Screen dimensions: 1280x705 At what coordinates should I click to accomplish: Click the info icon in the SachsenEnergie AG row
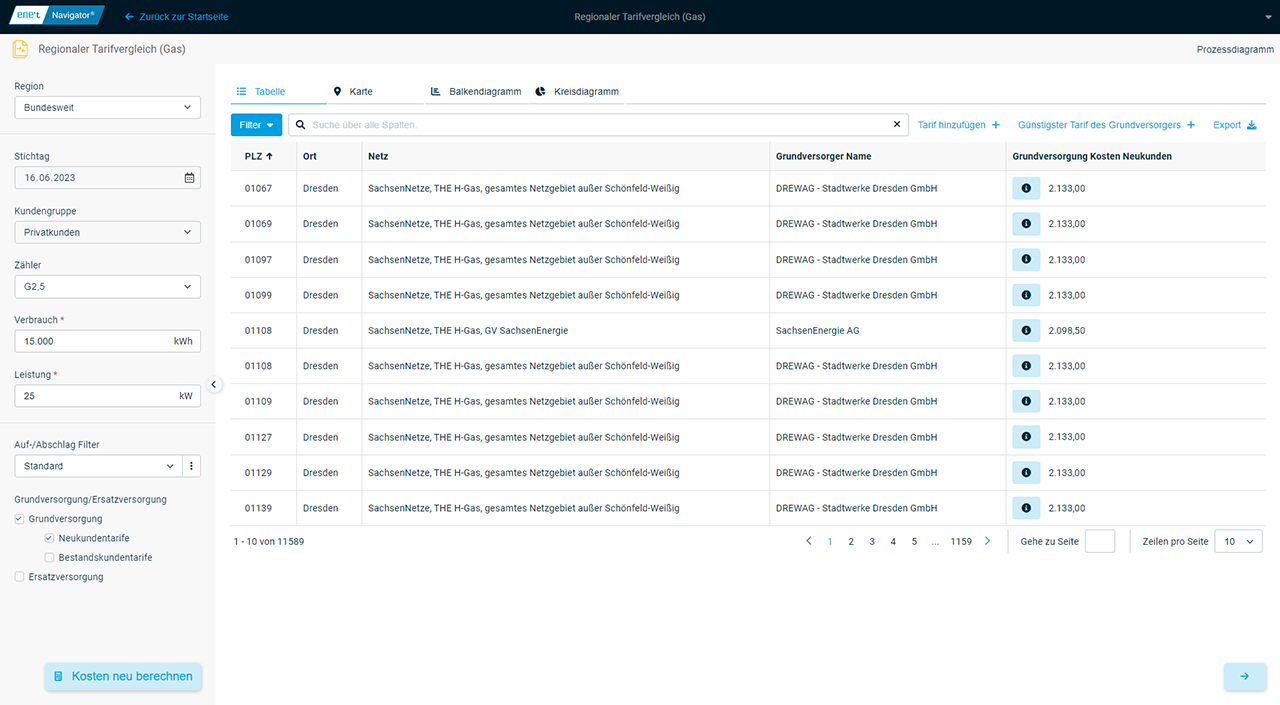pos(1025,331)
